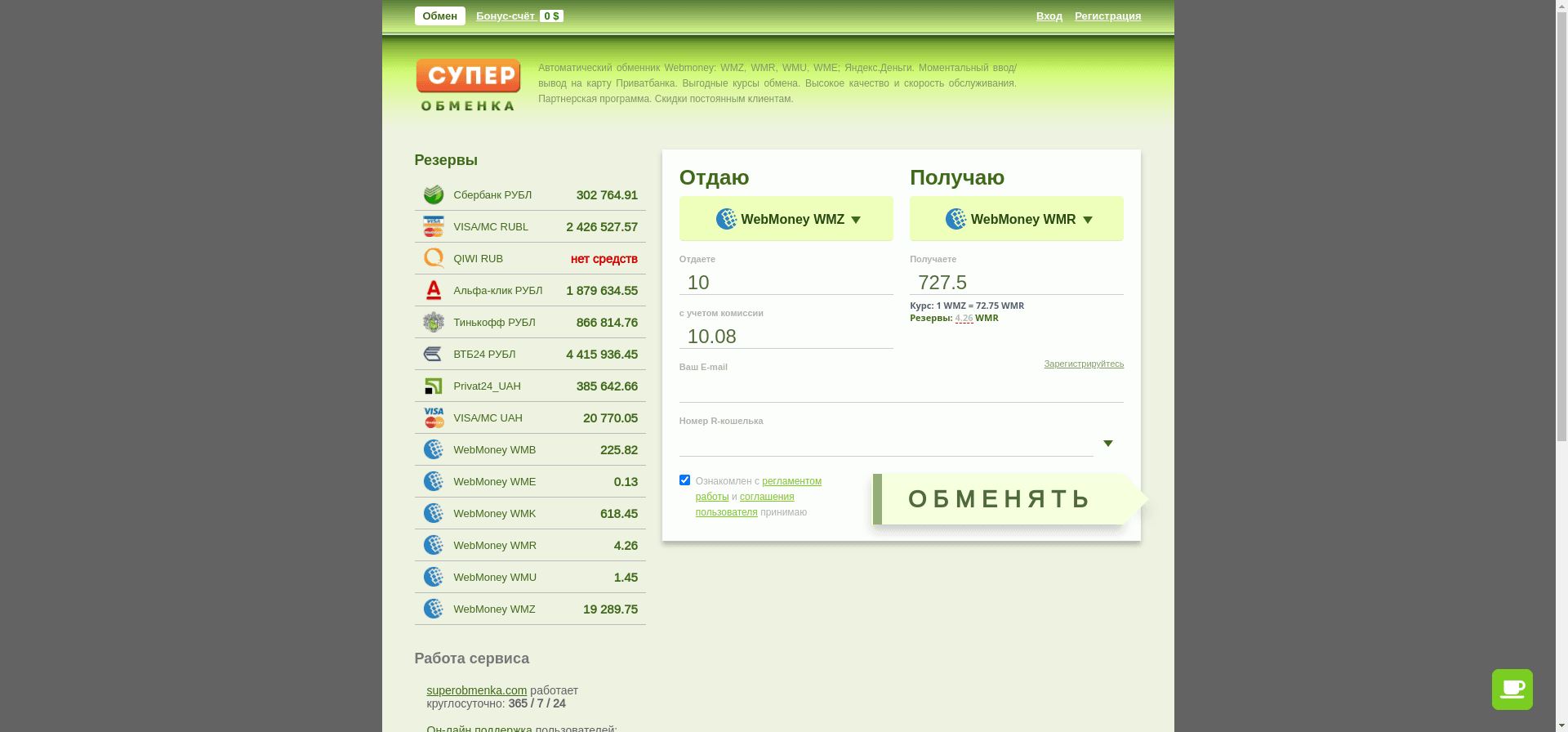Click the page vertical scrollbar
The height and width of the screenshot is (732, 1568).
pyautogui.click(x=1561, y=366)
